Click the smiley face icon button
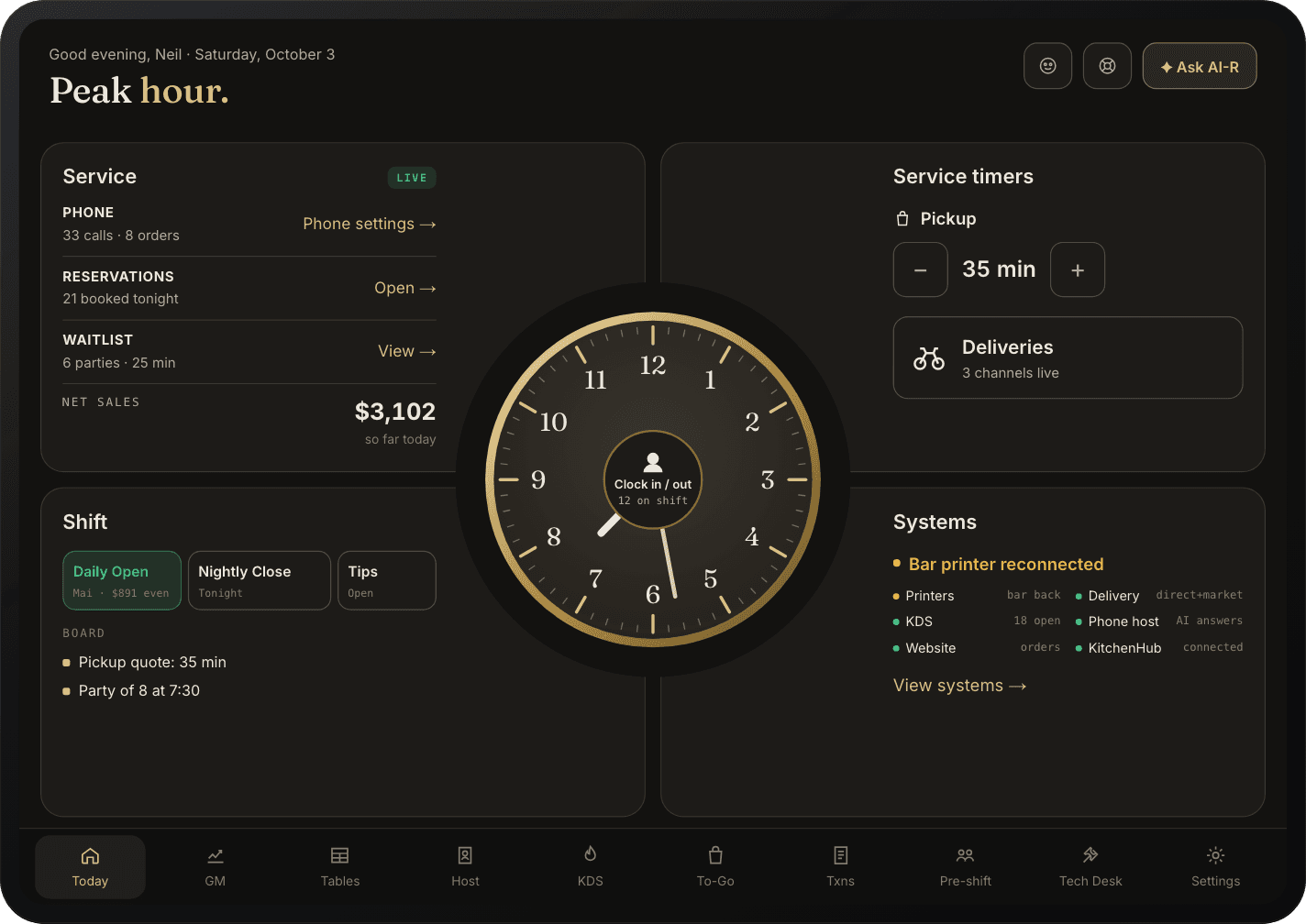Screen dimensions: 1306x924 pos(1047,66)
